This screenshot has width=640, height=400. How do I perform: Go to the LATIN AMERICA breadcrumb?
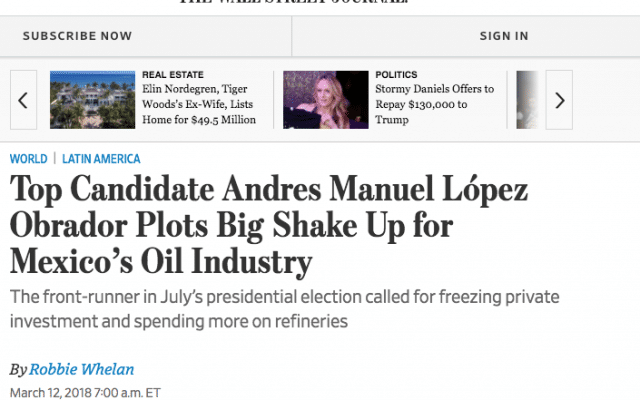tap(101, 159)
